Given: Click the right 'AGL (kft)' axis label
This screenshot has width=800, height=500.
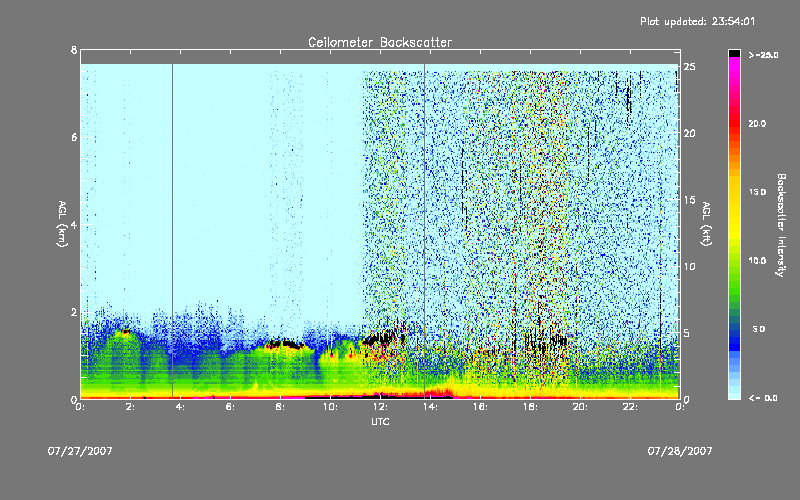Looking at the screenshot, I should [706, 224].
